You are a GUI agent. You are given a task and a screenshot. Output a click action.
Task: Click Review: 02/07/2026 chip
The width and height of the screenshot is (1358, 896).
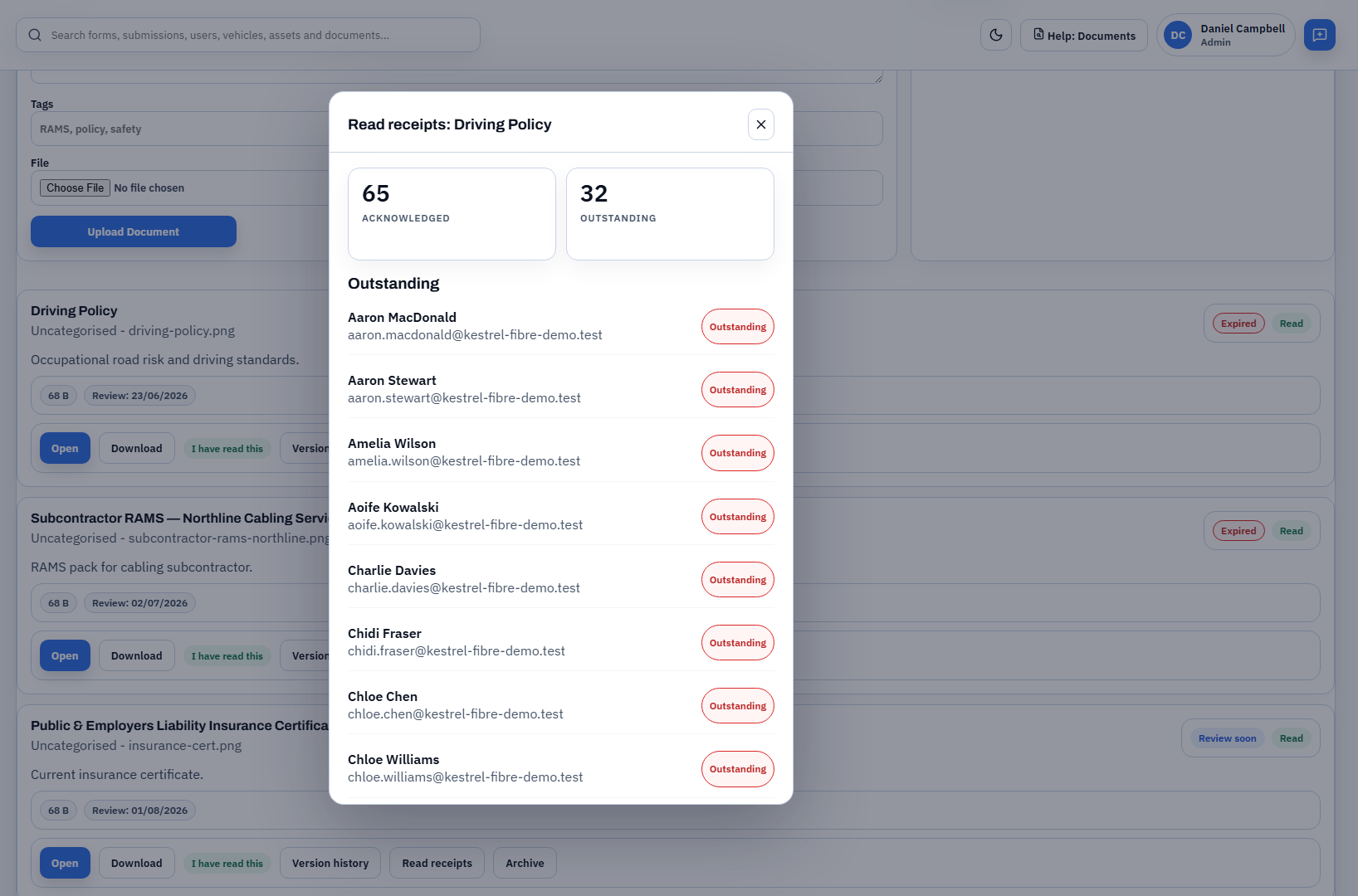point(139,603)
